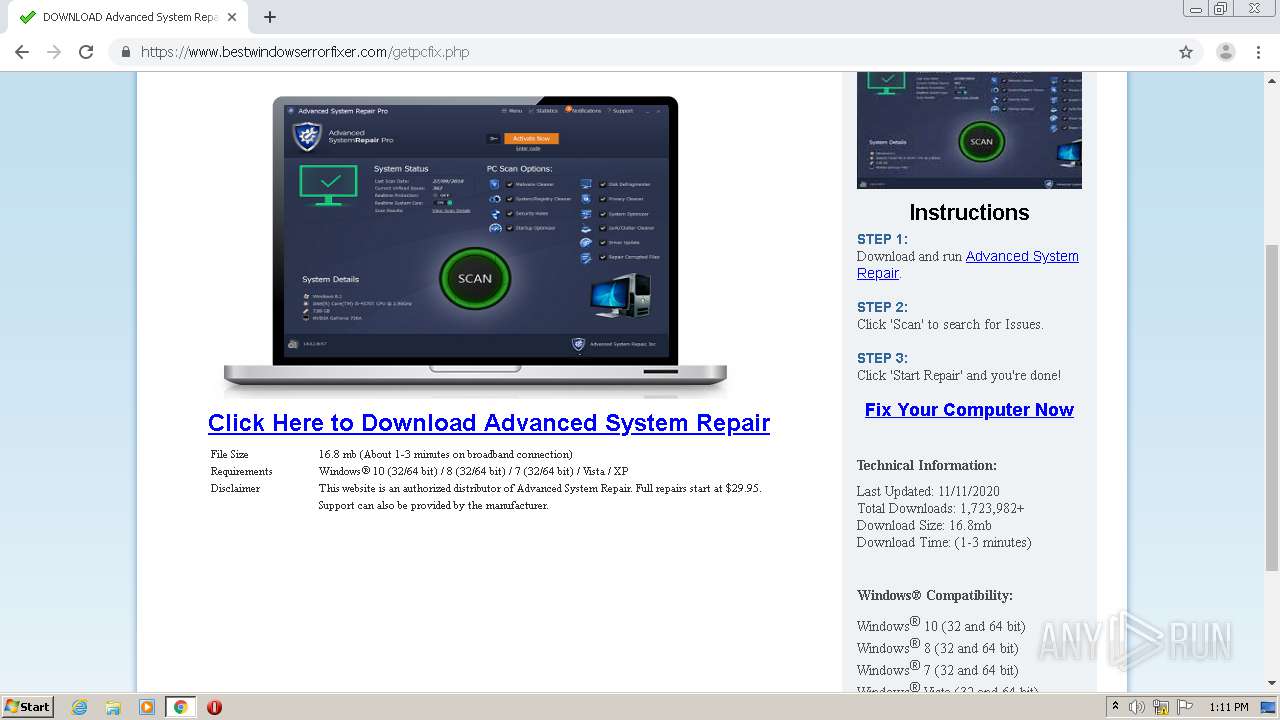This screenshot has width=1280, height=720.
Task: Click the network tray icon
Action: [x=1160, y=707]
